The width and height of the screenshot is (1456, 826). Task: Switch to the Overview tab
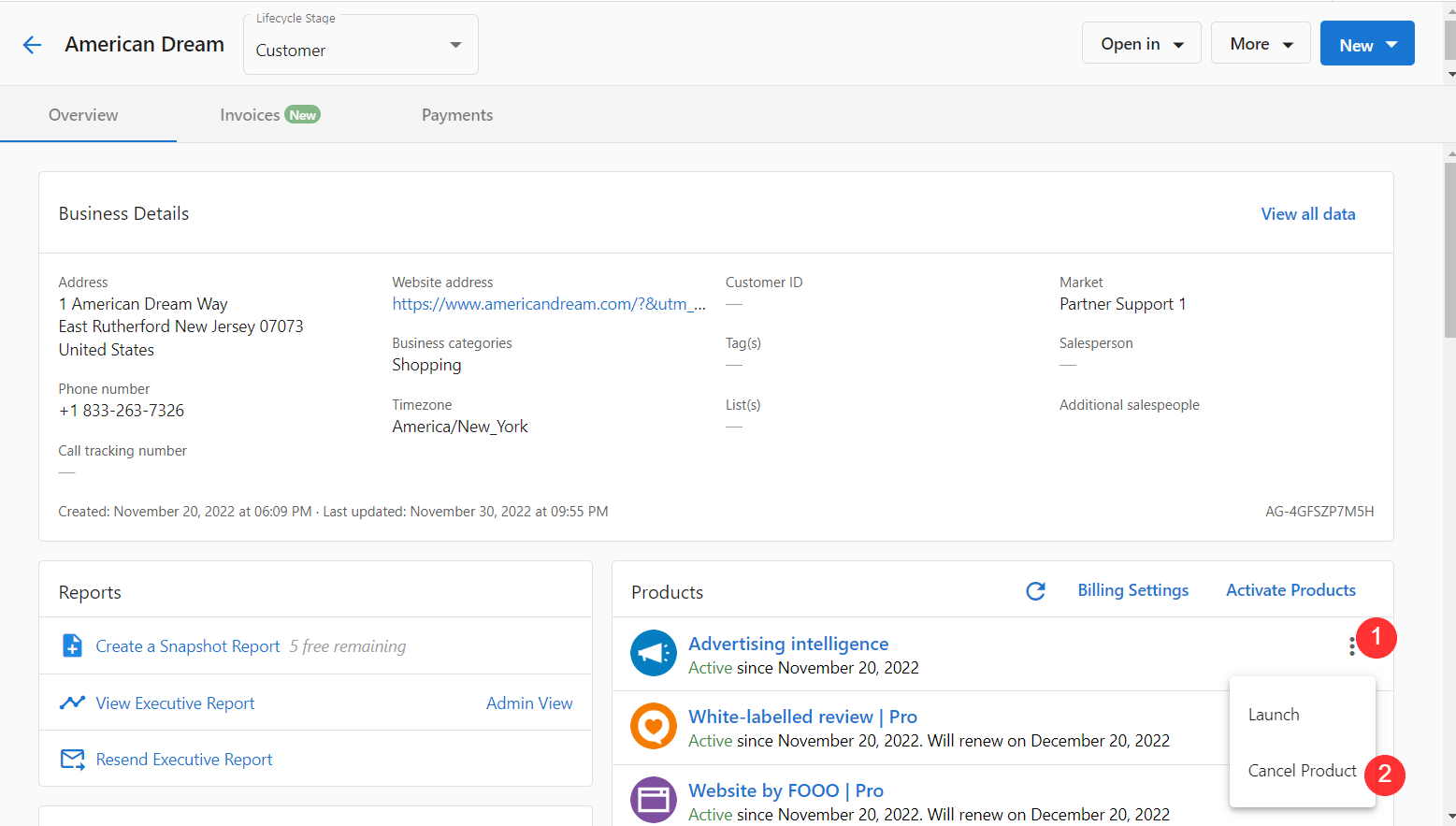[x=83, y=115]
